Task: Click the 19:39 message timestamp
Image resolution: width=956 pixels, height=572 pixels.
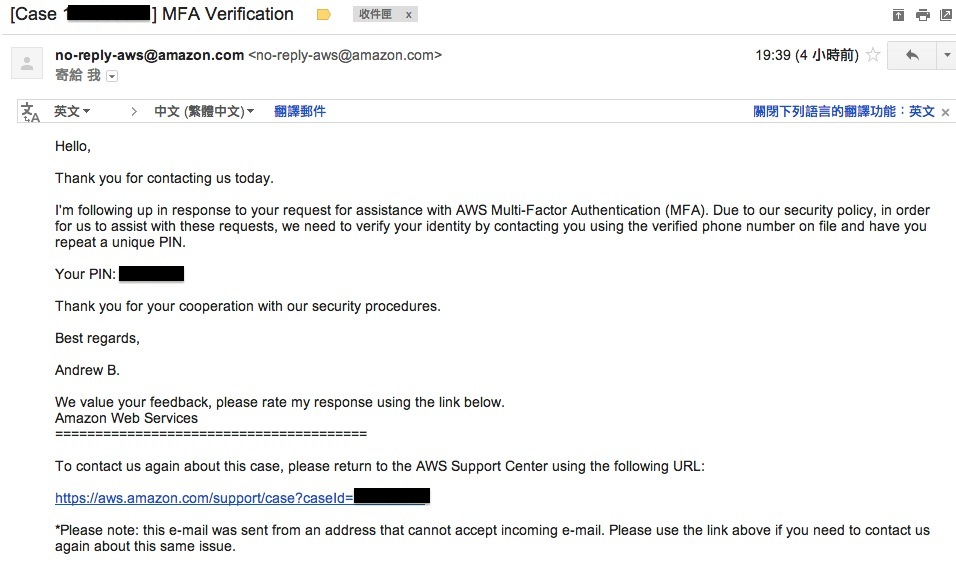Action: point(806,55)
